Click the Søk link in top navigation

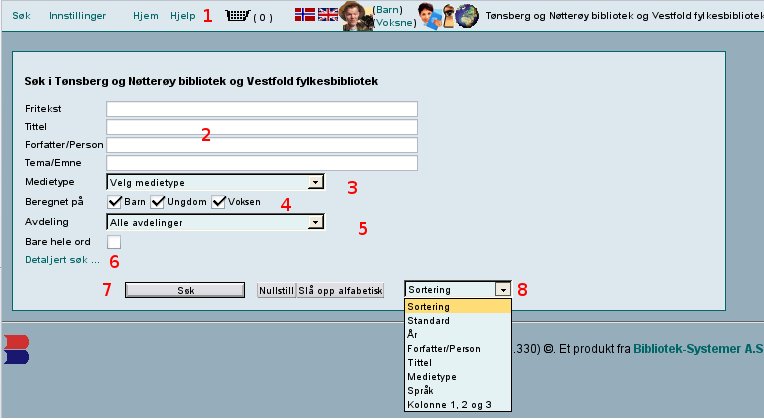(21, 16)
